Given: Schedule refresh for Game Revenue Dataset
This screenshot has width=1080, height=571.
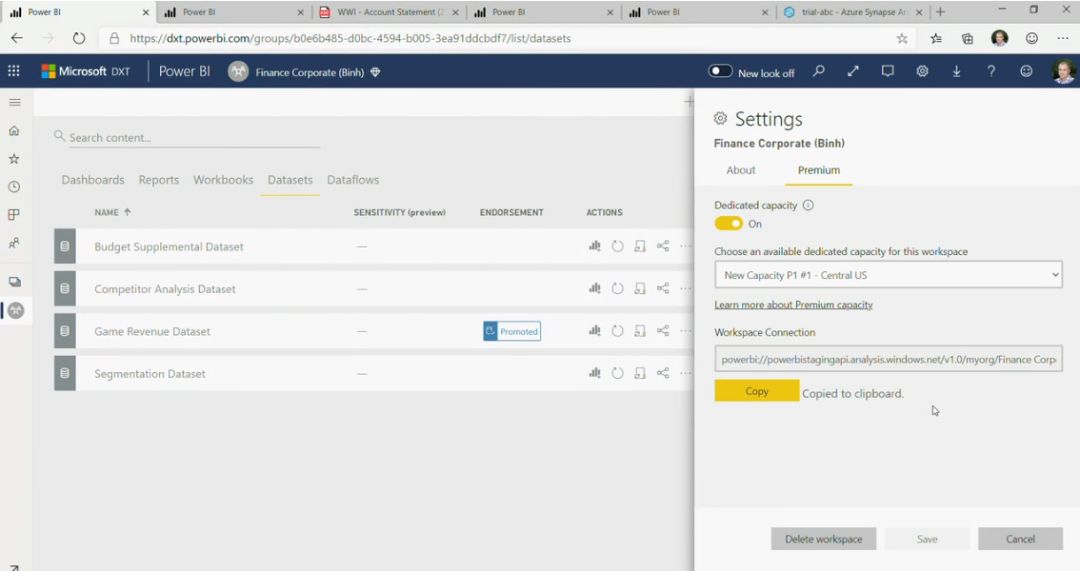Looking at the screenshot, I should point(640,331).
